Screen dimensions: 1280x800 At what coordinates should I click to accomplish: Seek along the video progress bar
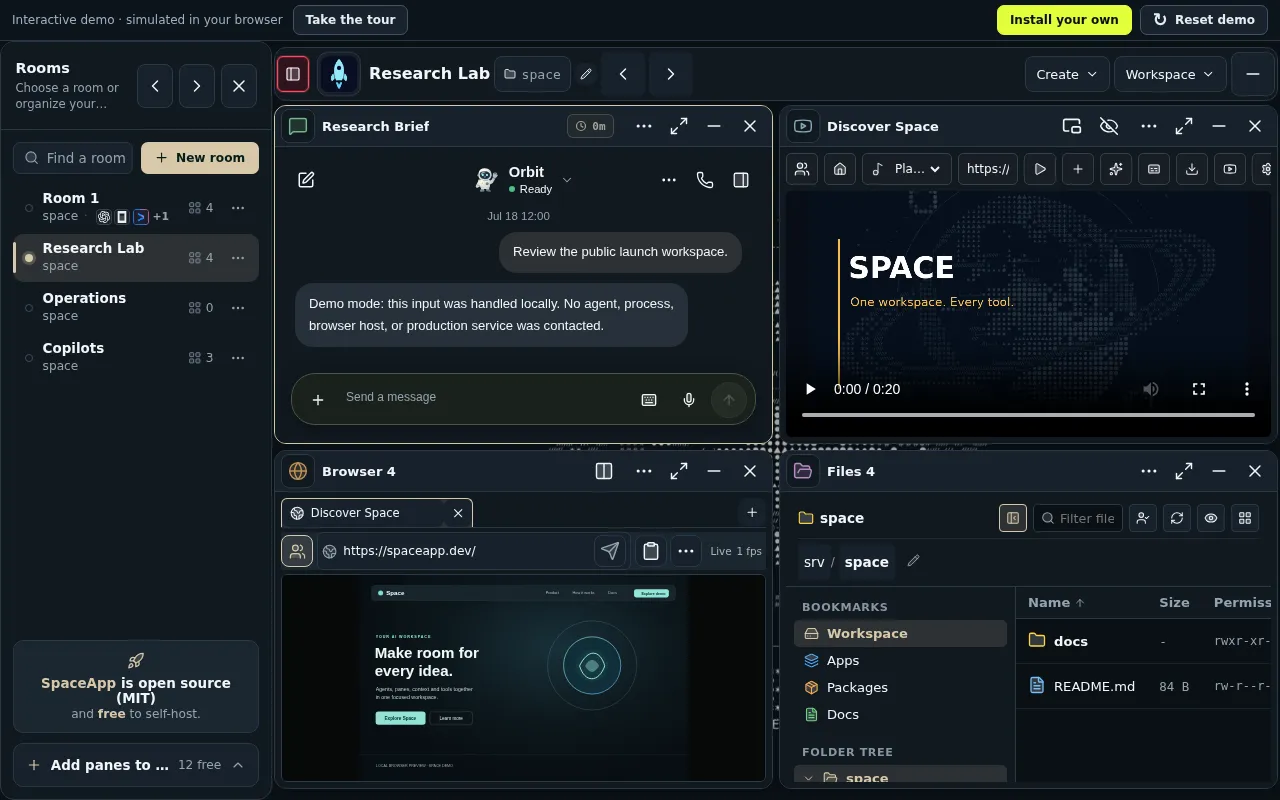(1028, 414)
